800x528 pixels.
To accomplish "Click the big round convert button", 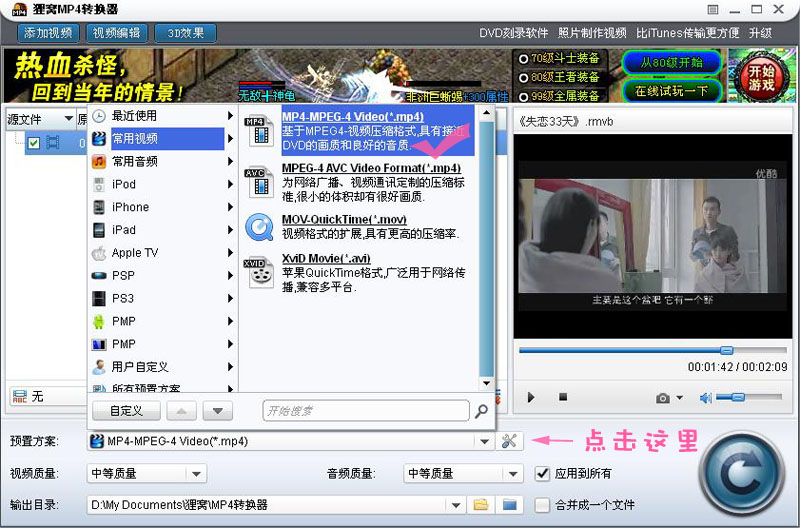I will (x=741, y=474).
